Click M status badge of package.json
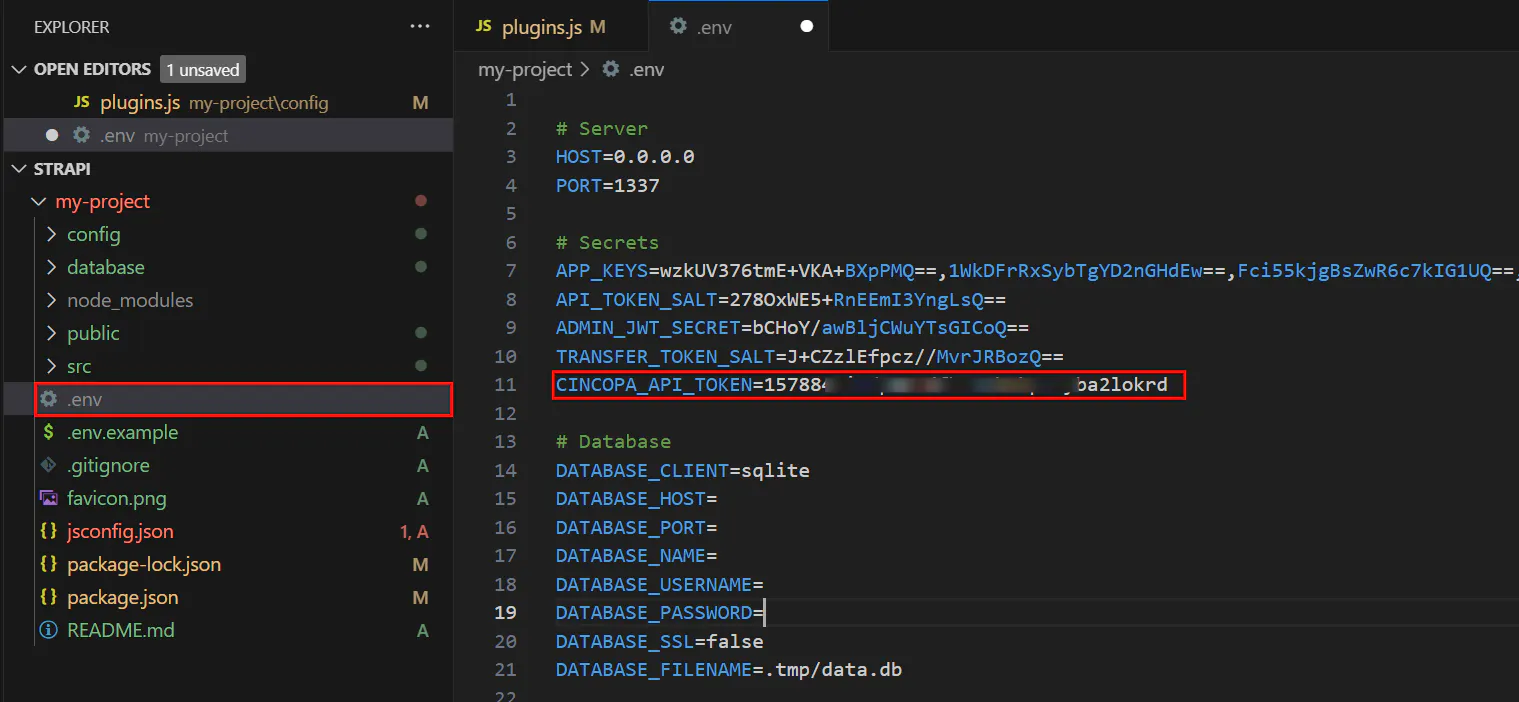This screenshot has width=1519, height=702. (x=421, y=597)
